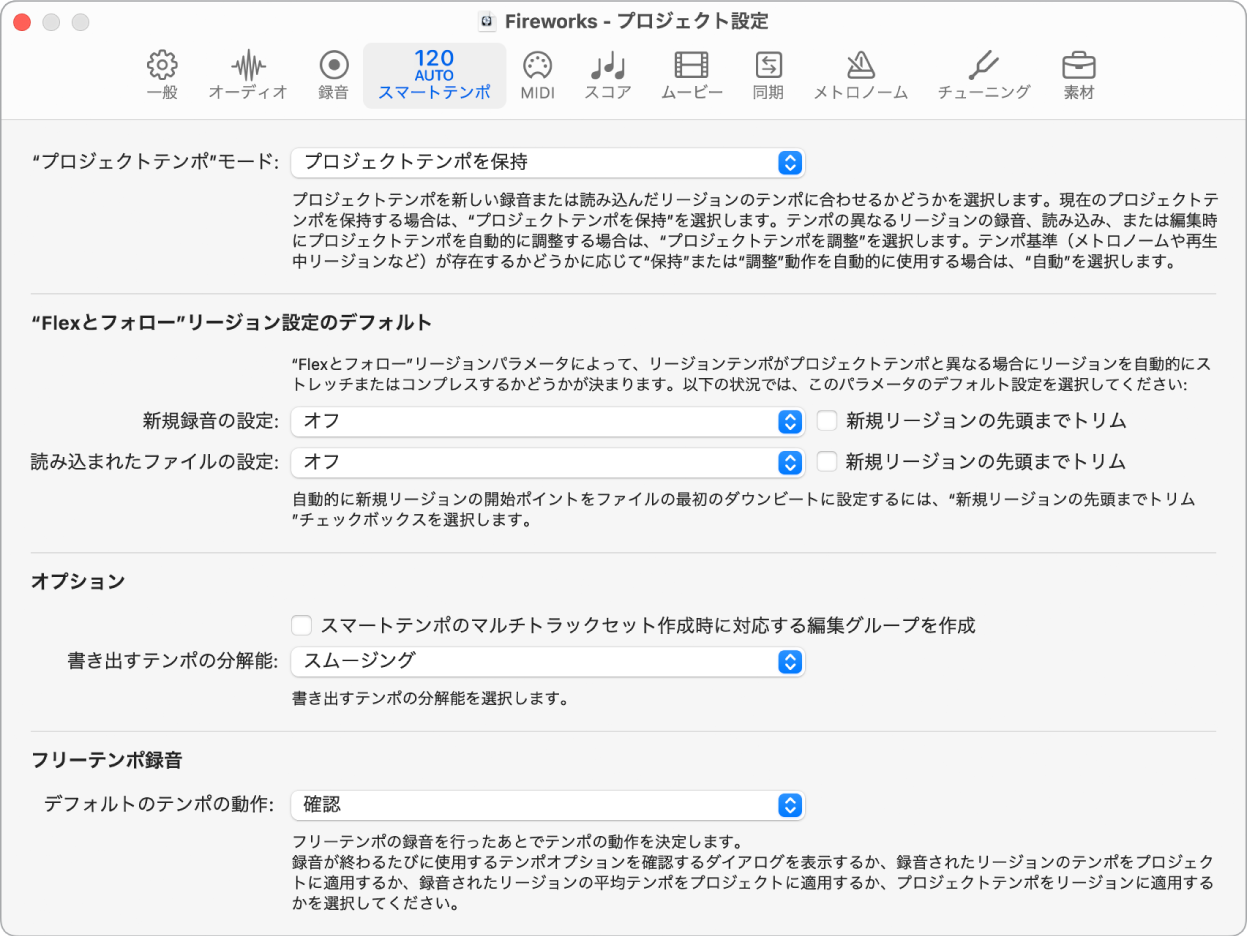
Task: Enable trim checkbox beside 新規録音の設定
Action: click(x=826, y=421)
